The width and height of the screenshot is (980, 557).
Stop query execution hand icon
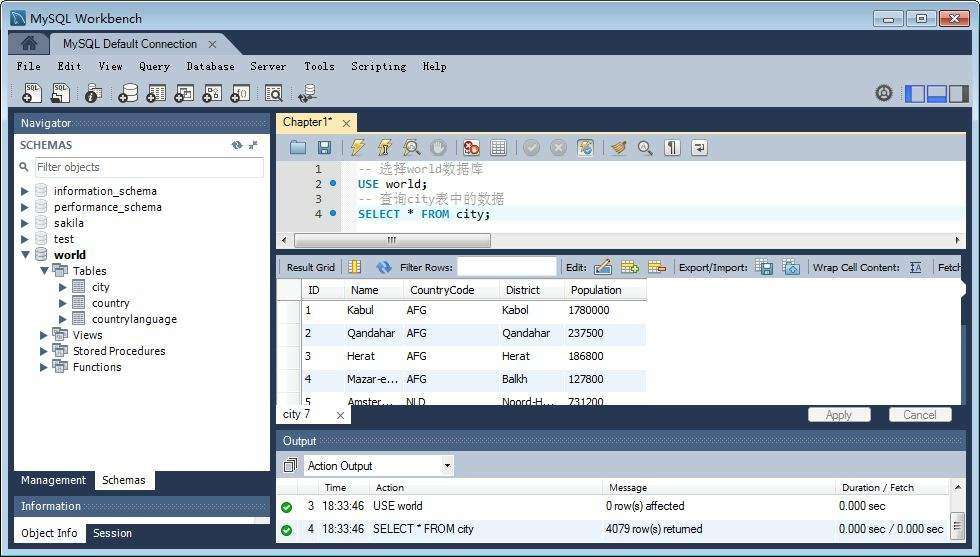point(438,148)
